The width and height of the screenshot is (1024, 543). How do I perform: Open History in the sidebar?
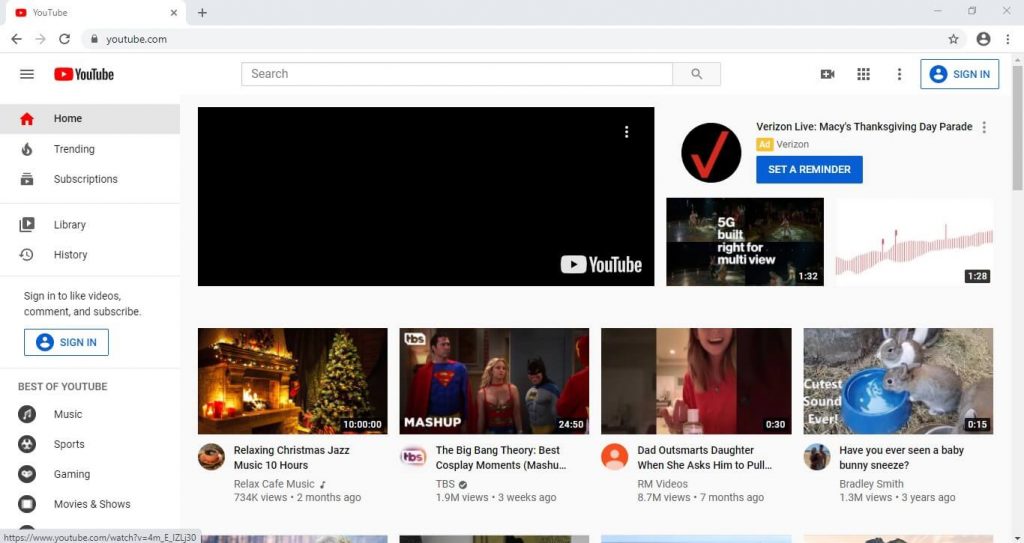pyautogui.click(x=90, y=255)
